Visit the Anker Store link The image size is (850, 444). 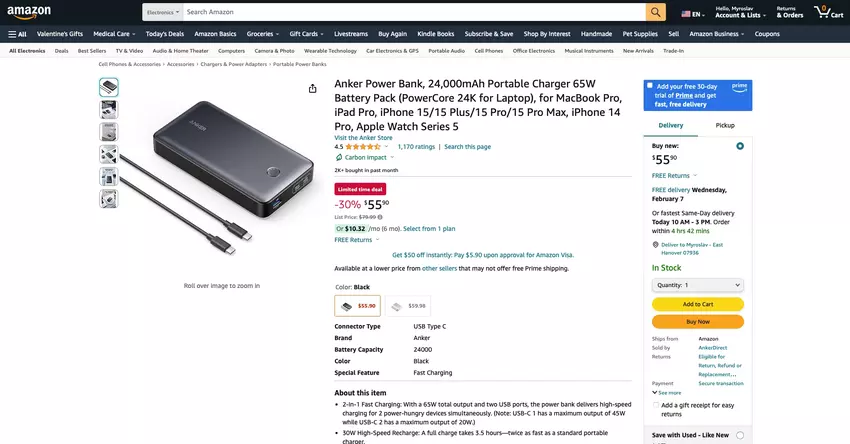tap(361, 137)
